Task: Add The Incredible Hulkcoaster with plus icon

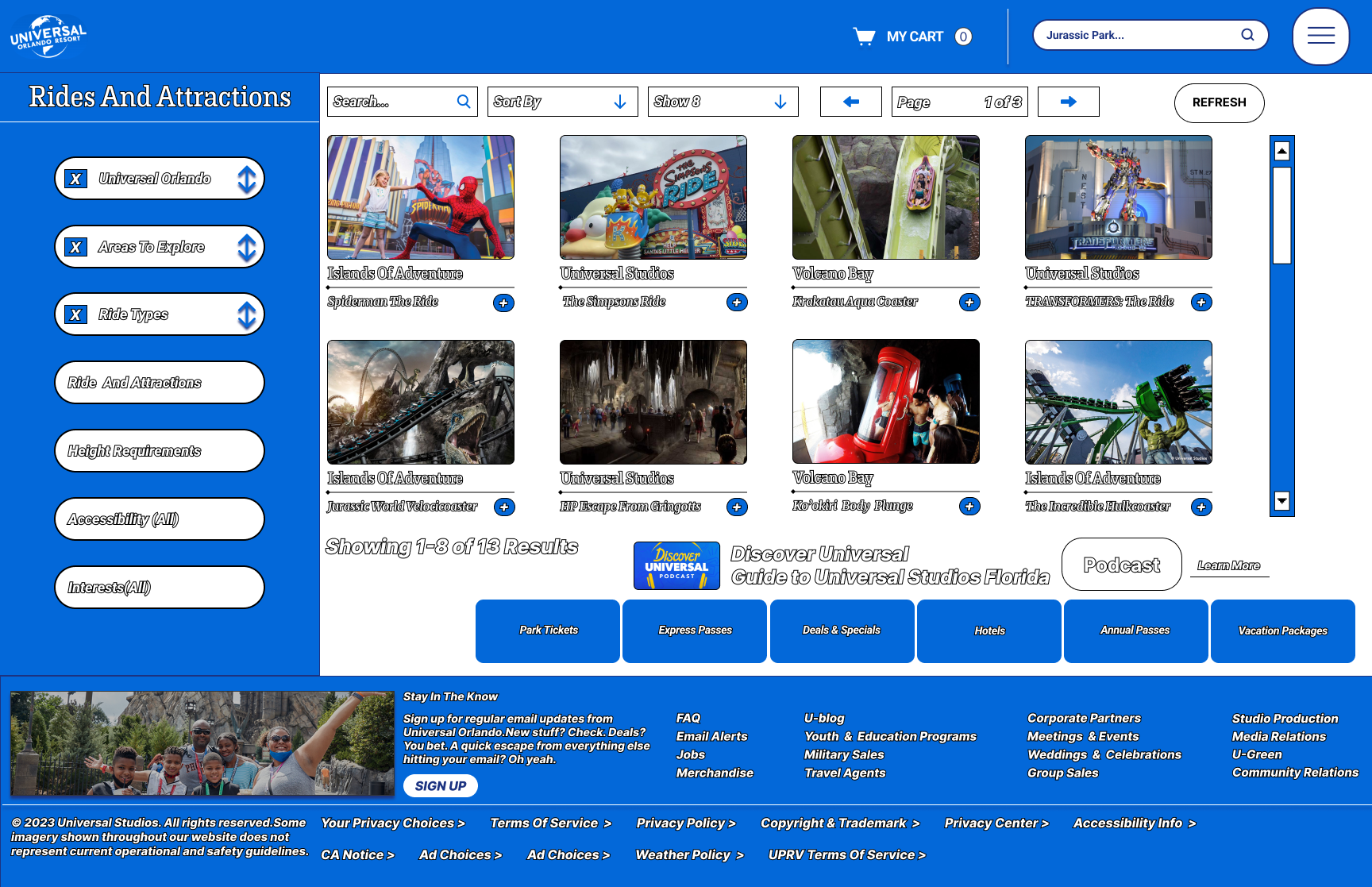Action: coord(1201,507)
